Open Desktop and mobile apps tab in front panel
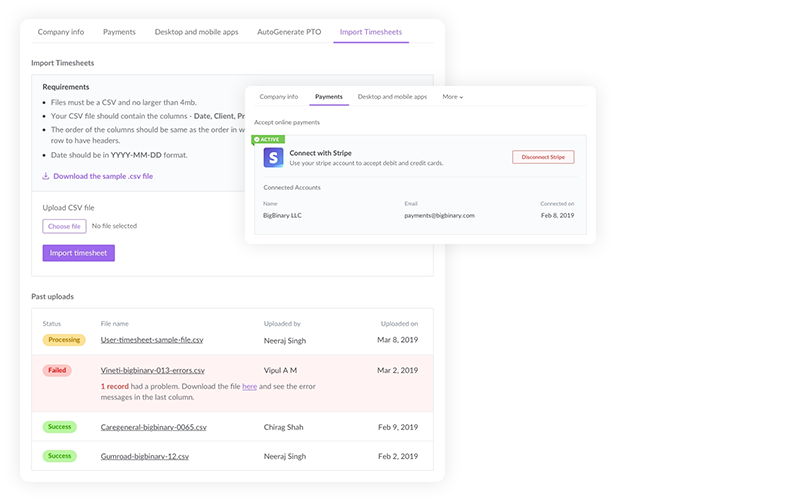 392,97
